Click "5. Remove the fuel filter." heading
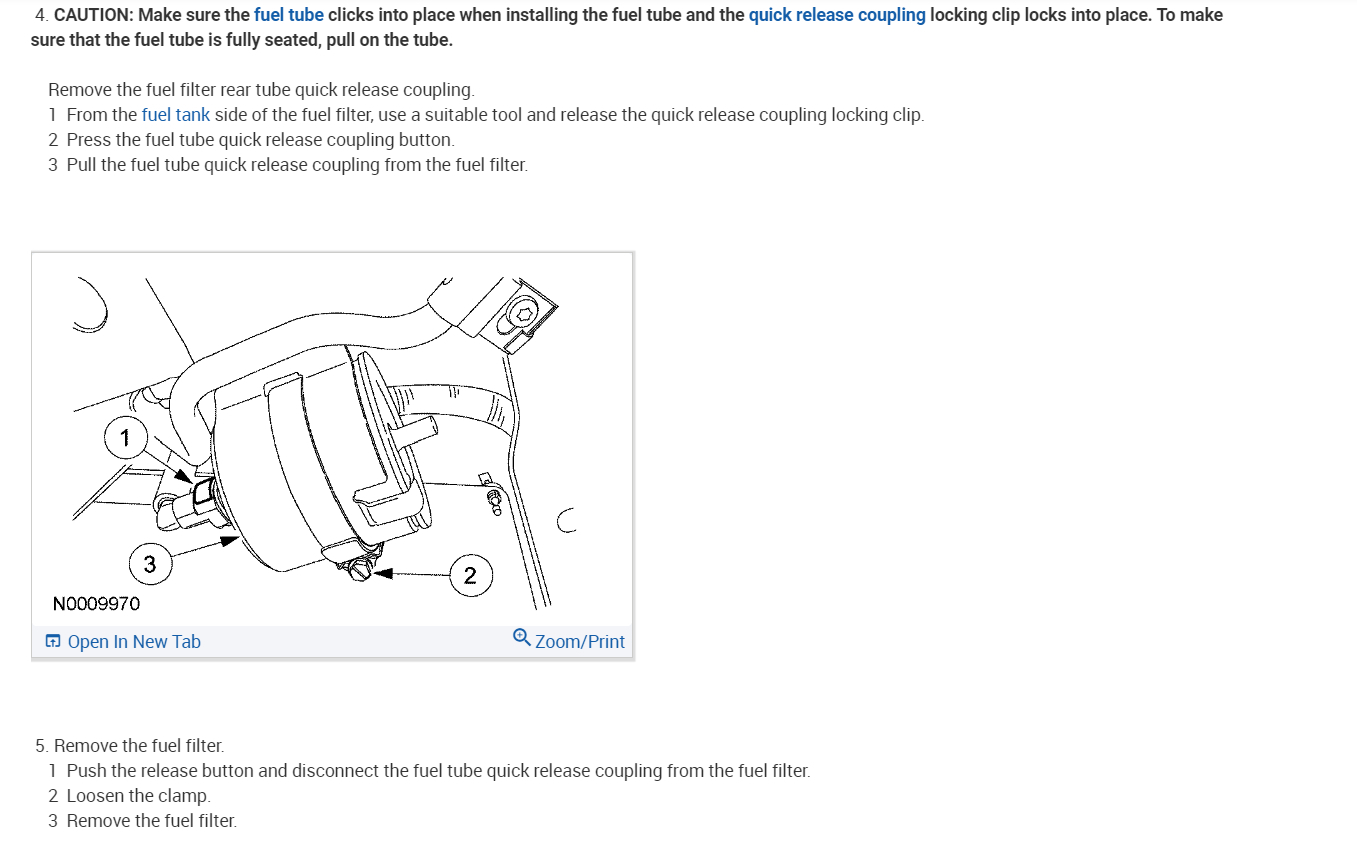The width and height of the screenshot is (1357, 844). tap(130, 746)
